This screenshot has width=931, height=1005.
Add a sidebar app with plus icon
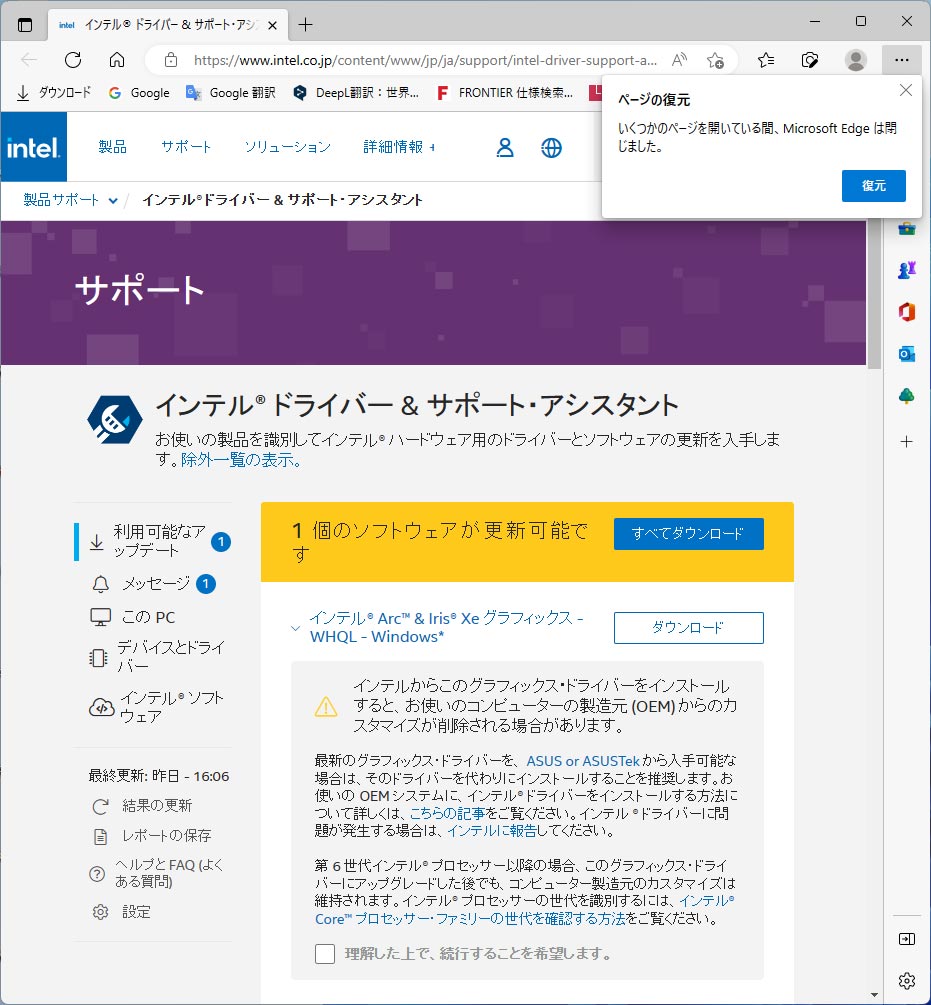coord(907,442)
